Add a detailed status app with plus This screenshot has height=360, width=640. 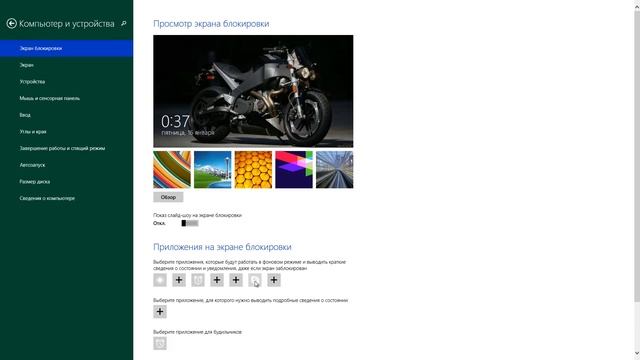coord(160,312)
